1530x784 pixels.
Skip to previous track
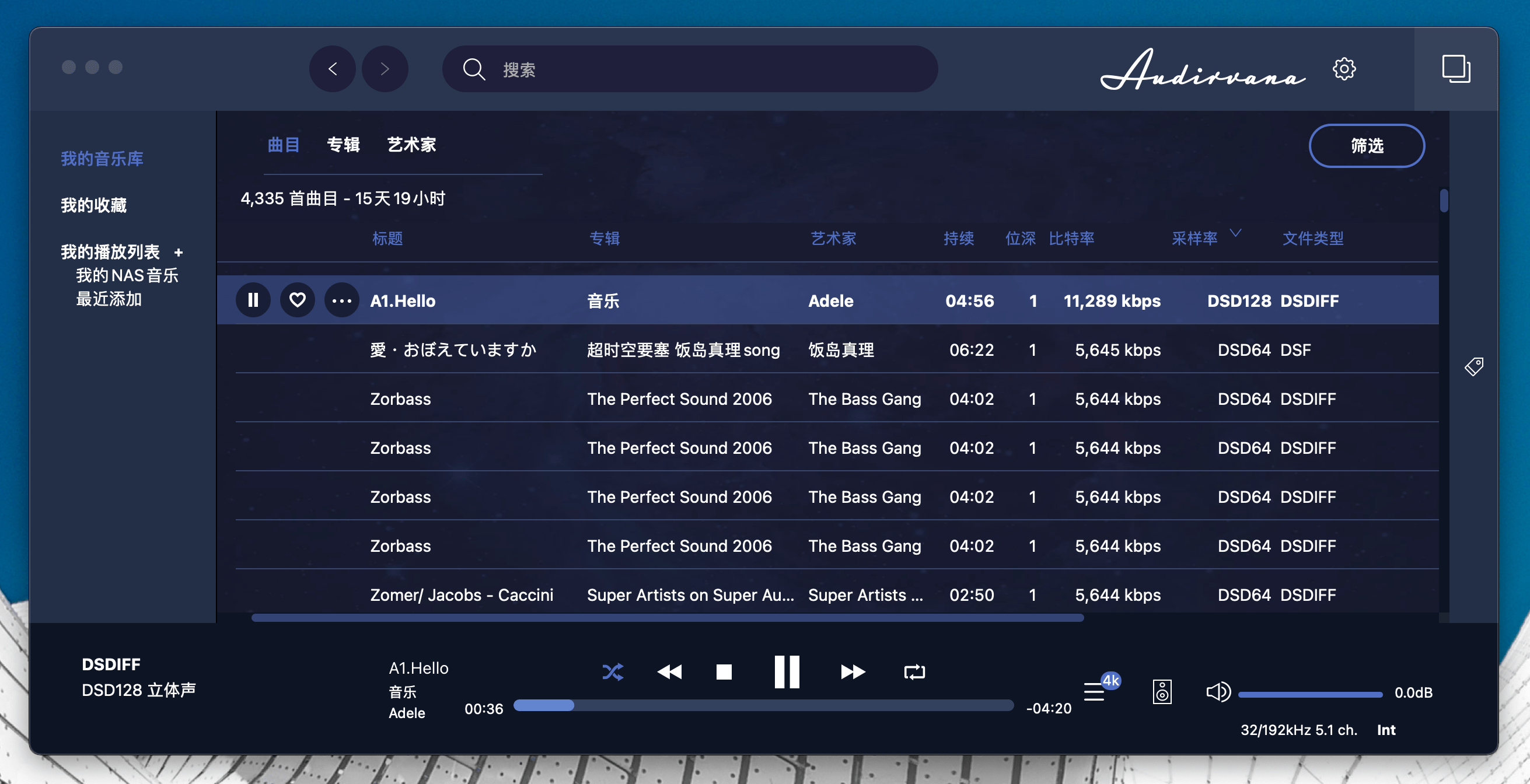(x=669, y=672)
